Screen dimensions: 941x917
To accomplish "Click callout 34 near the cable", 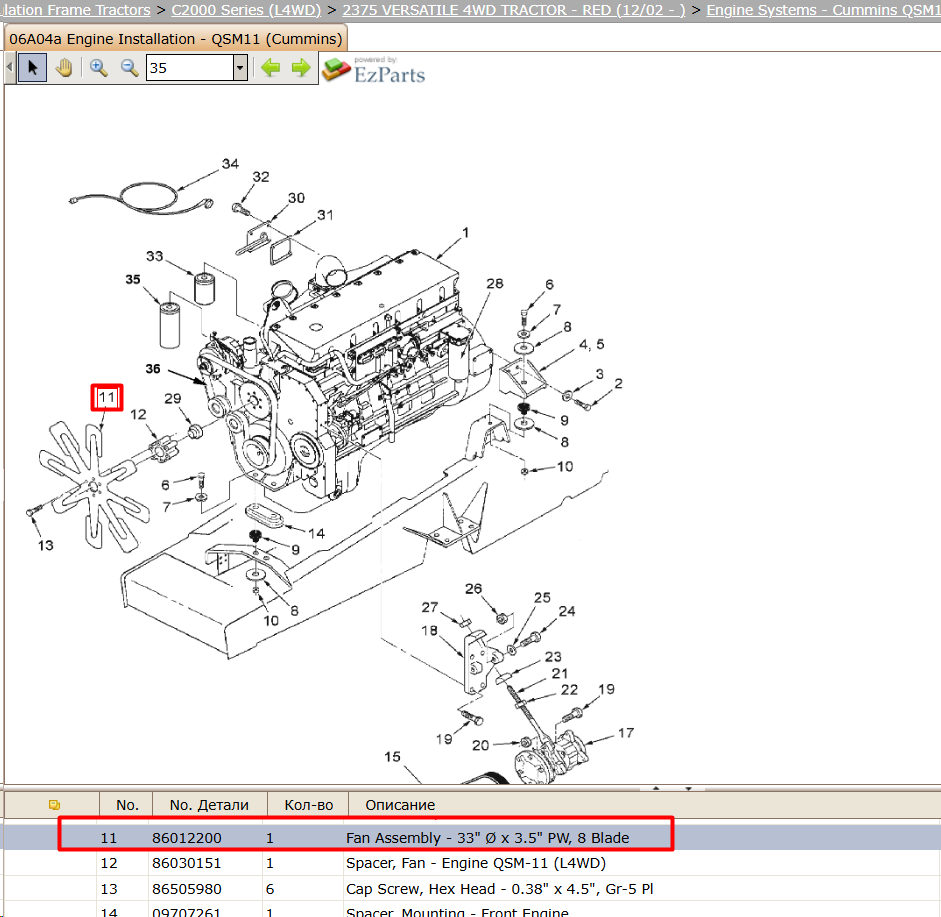I will coord(230,164).
